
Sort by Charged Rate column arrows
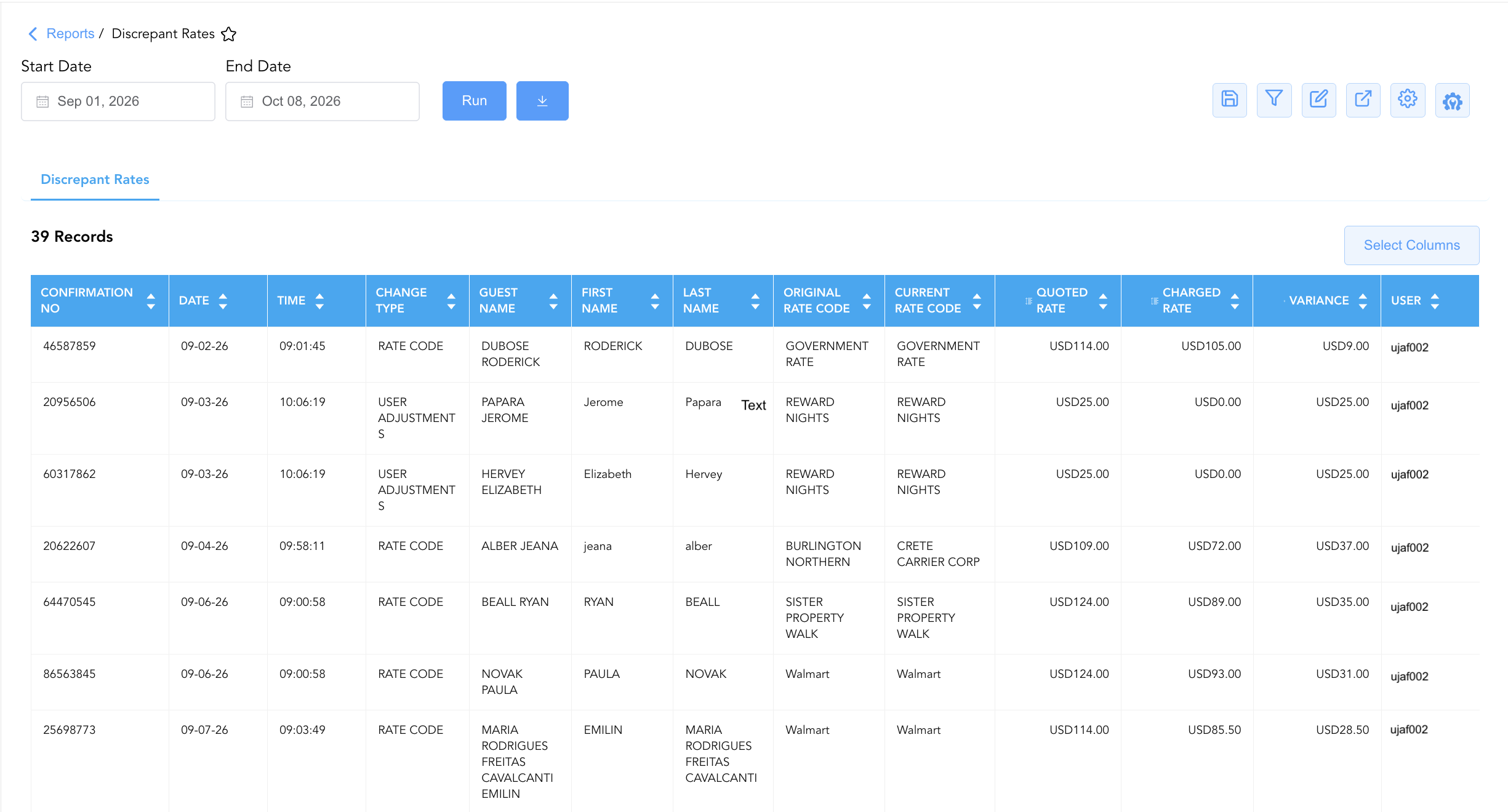[1235, 301]
